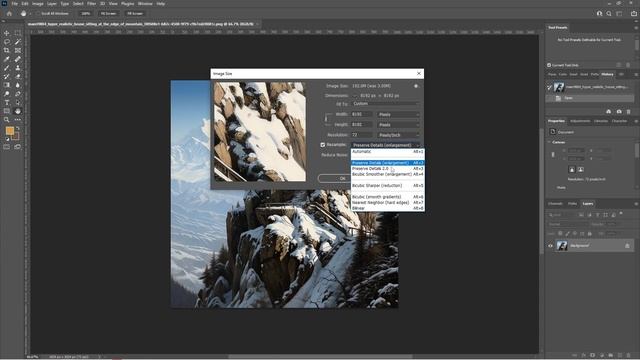
Task: Open the Width units dropdown
Action: [x=398, y=114]
